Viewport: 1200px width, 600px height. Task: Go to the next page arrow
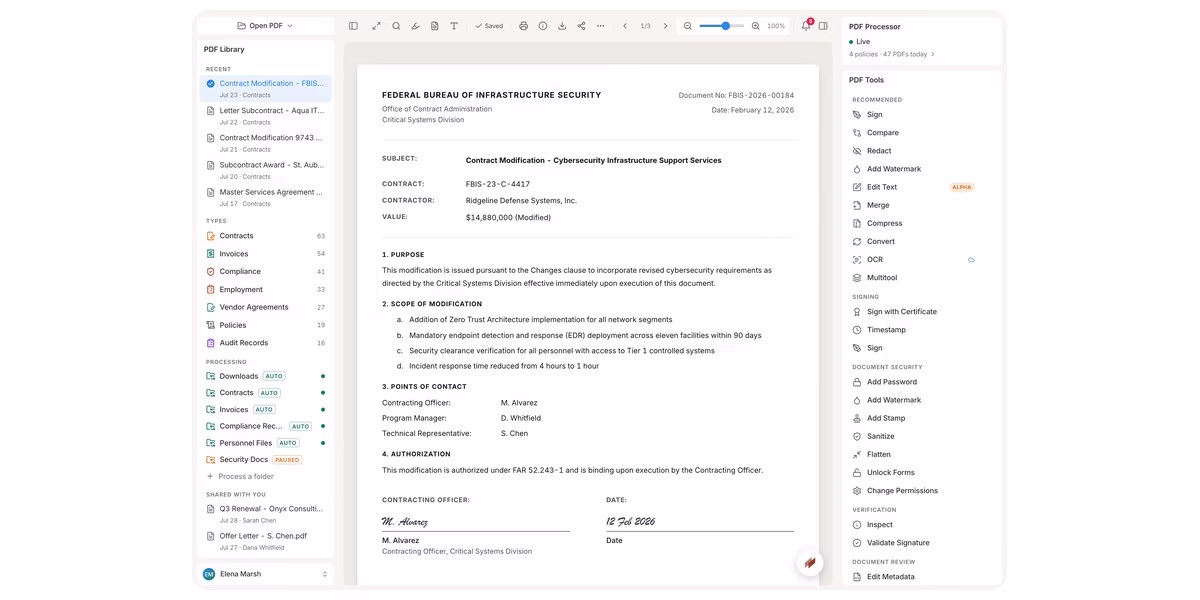(x=666, y=26)
